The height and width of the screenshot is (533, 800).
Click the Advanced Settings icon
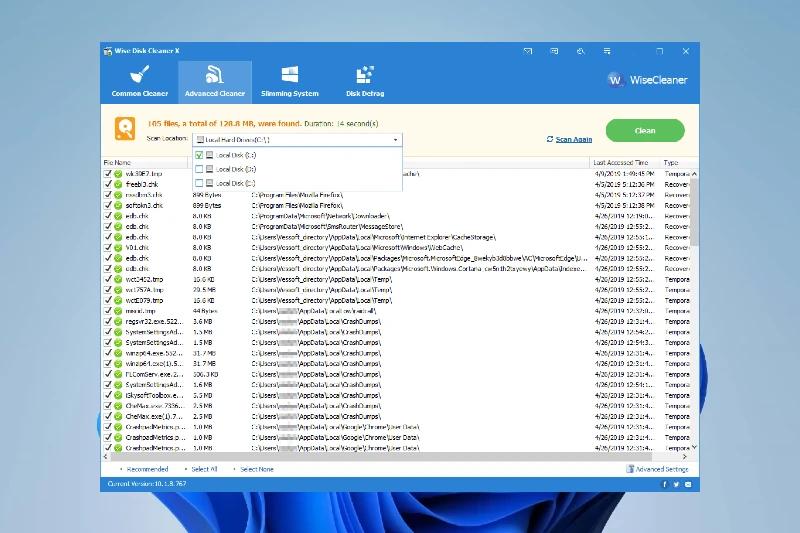pyautogui.click(x=630, y=469)
